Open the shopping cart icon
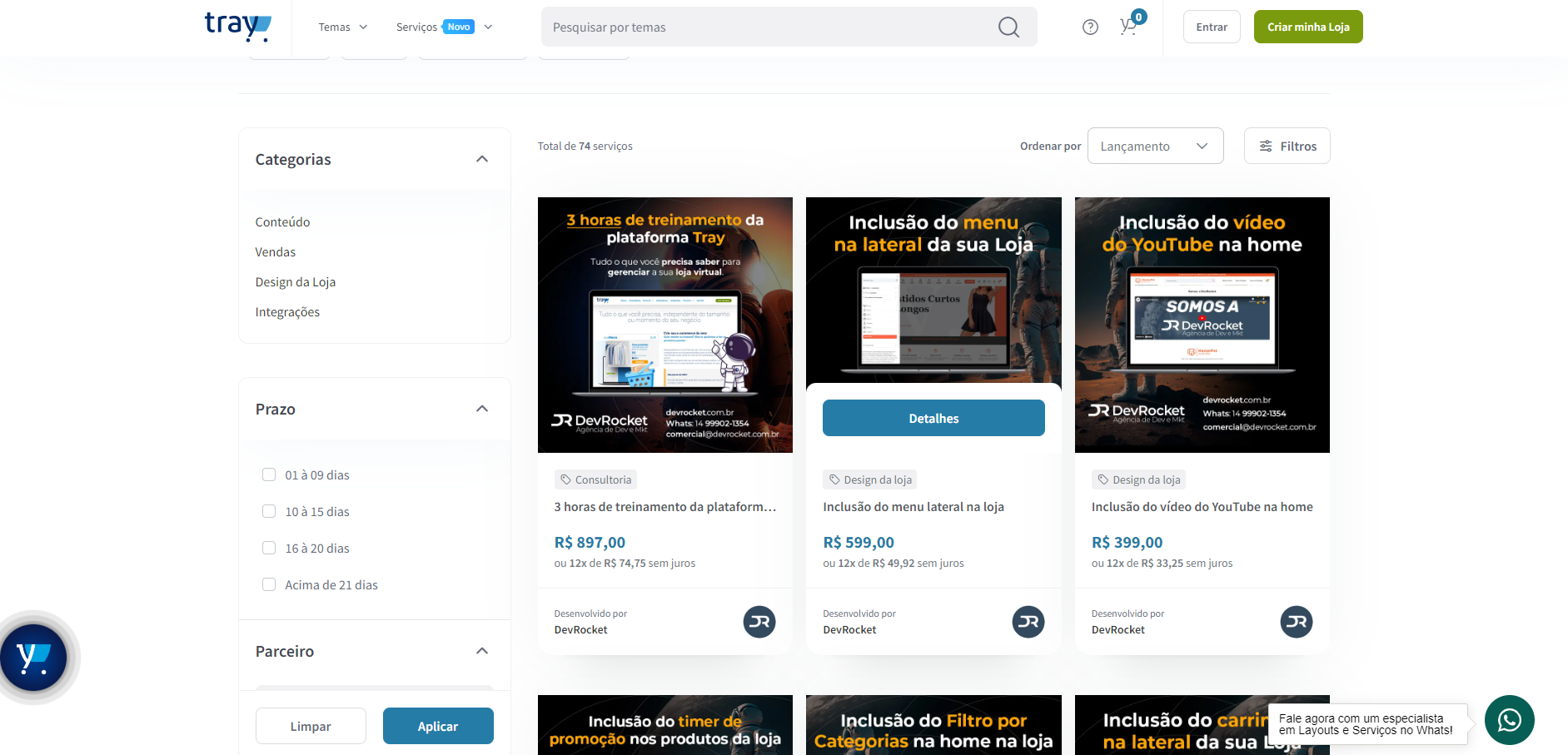This screenshot has width=1568, height=755. tap(1128, 27)
